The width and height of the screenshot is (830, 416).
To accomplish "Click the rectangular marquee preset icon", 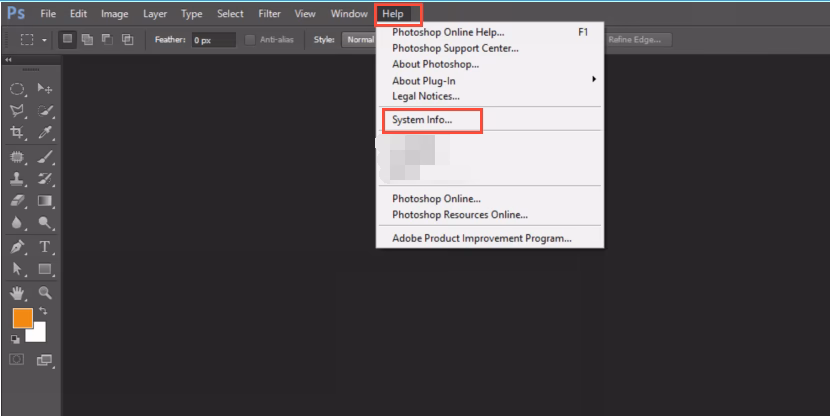I will point(26,40).
